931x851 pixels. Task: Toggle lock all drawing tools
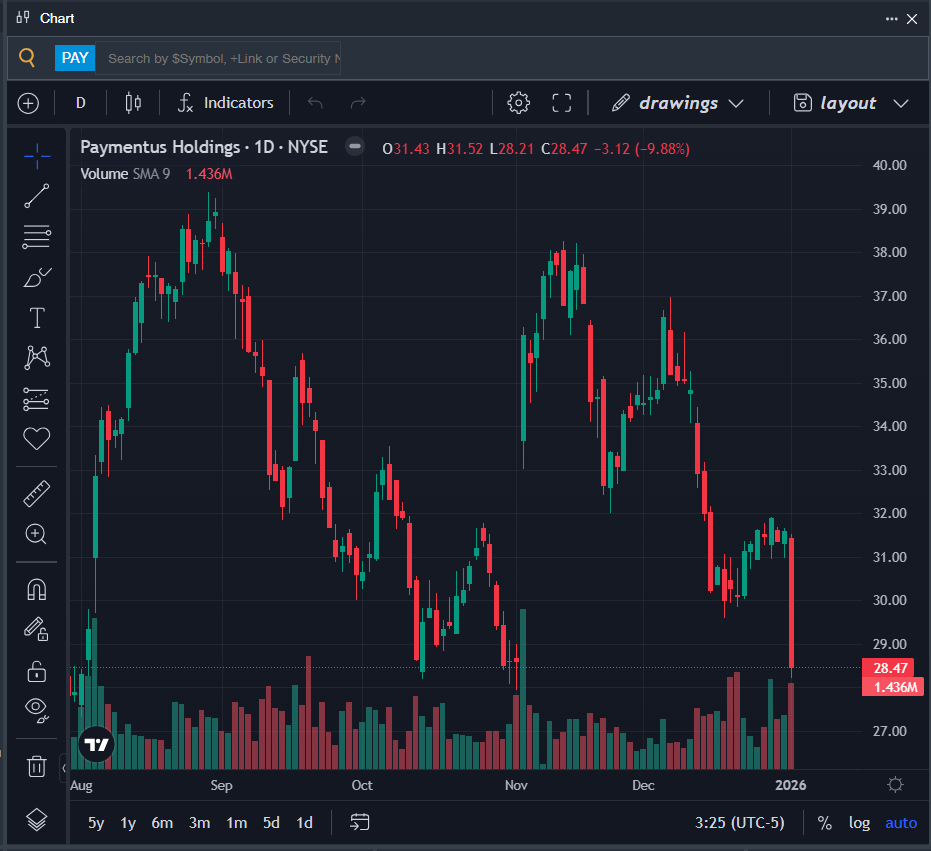coord(37,671)
